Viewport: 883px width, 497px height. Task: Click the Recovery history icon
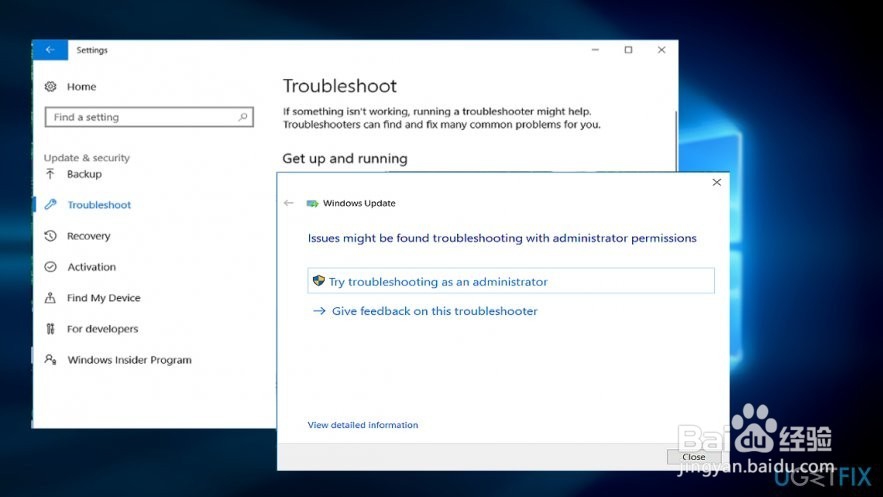51,235
